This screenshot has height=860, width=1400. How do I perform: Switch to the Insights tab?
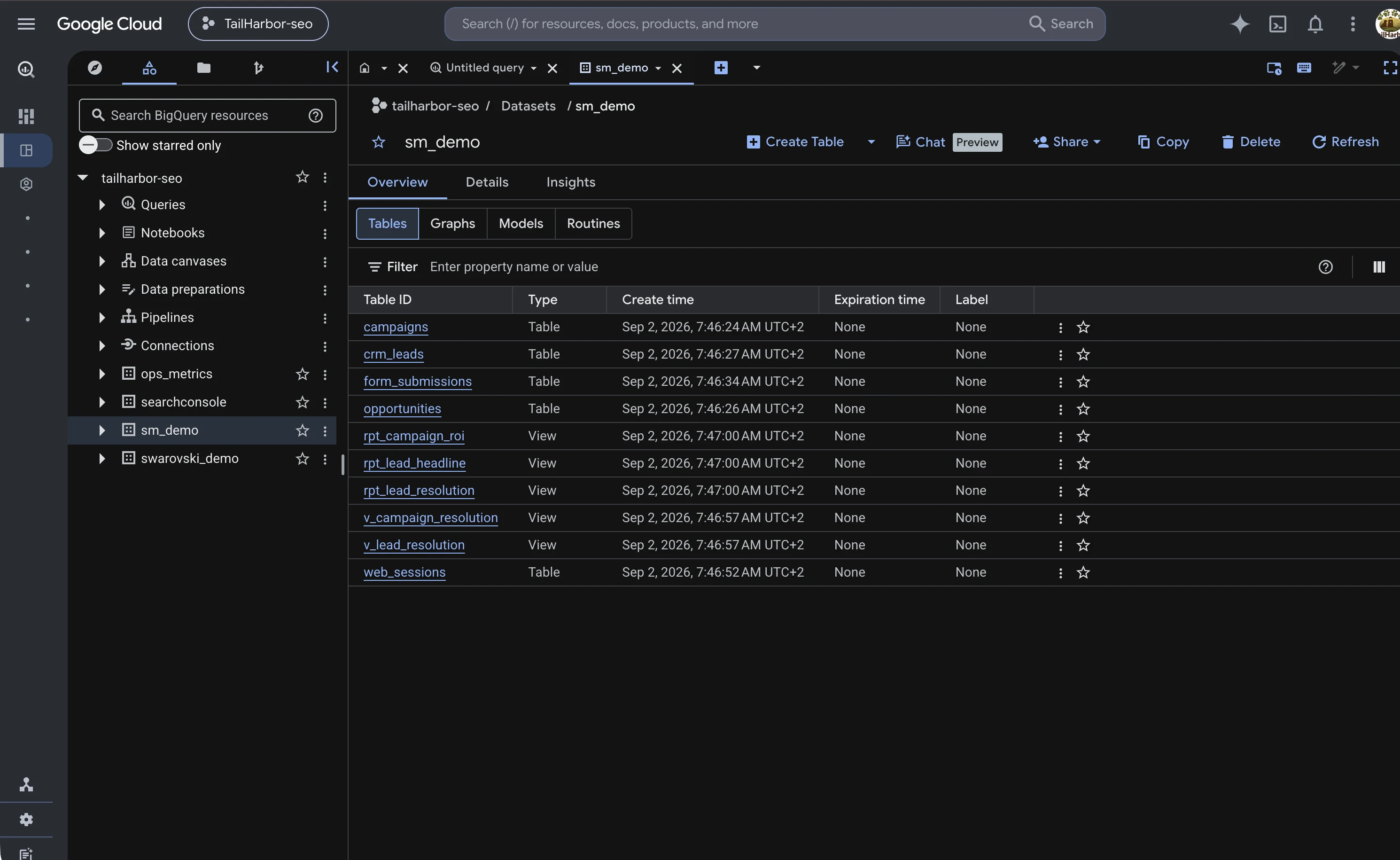(x=570, y=182)
